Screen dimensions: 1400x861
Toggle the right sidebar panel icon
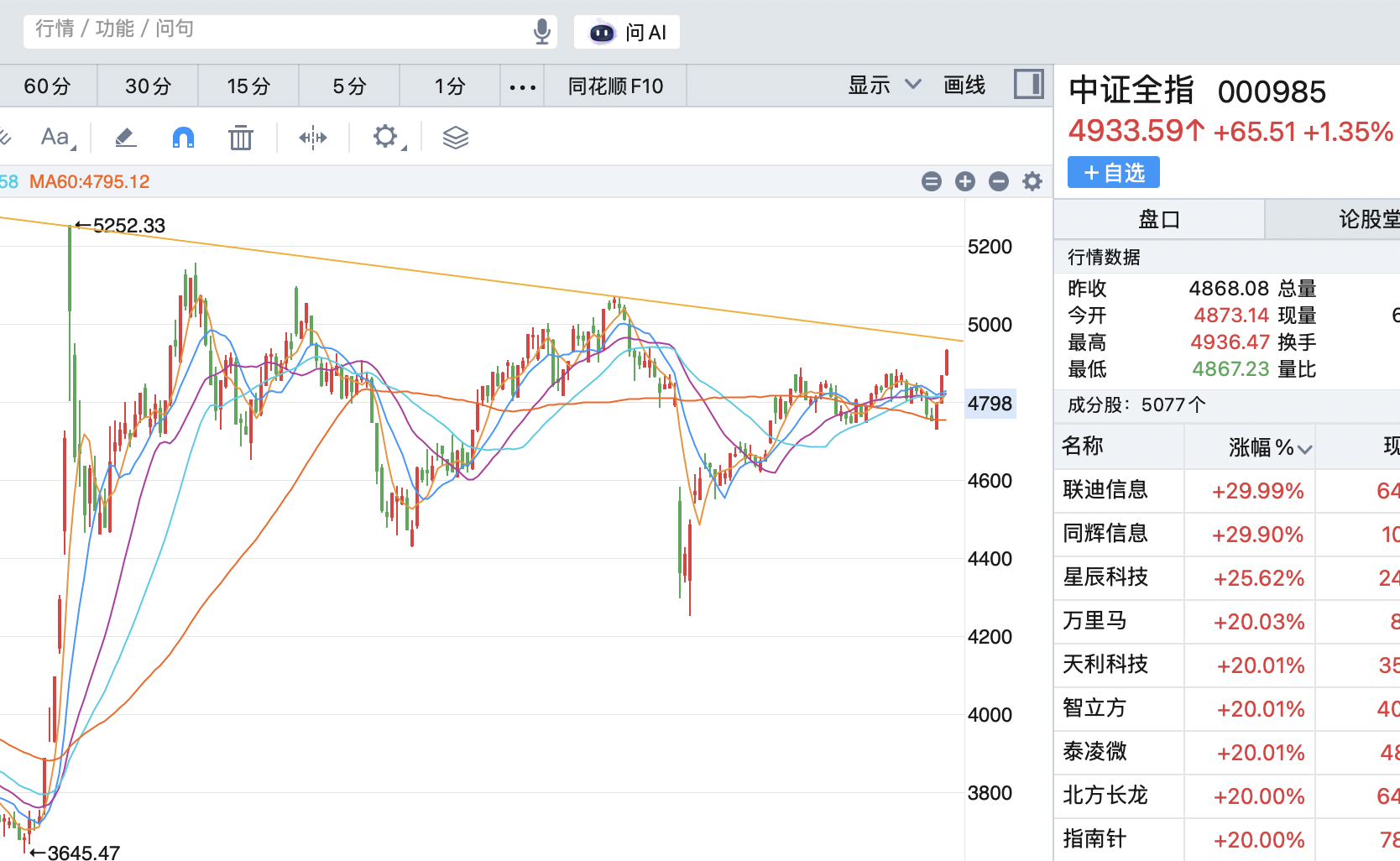point(1028,85)
